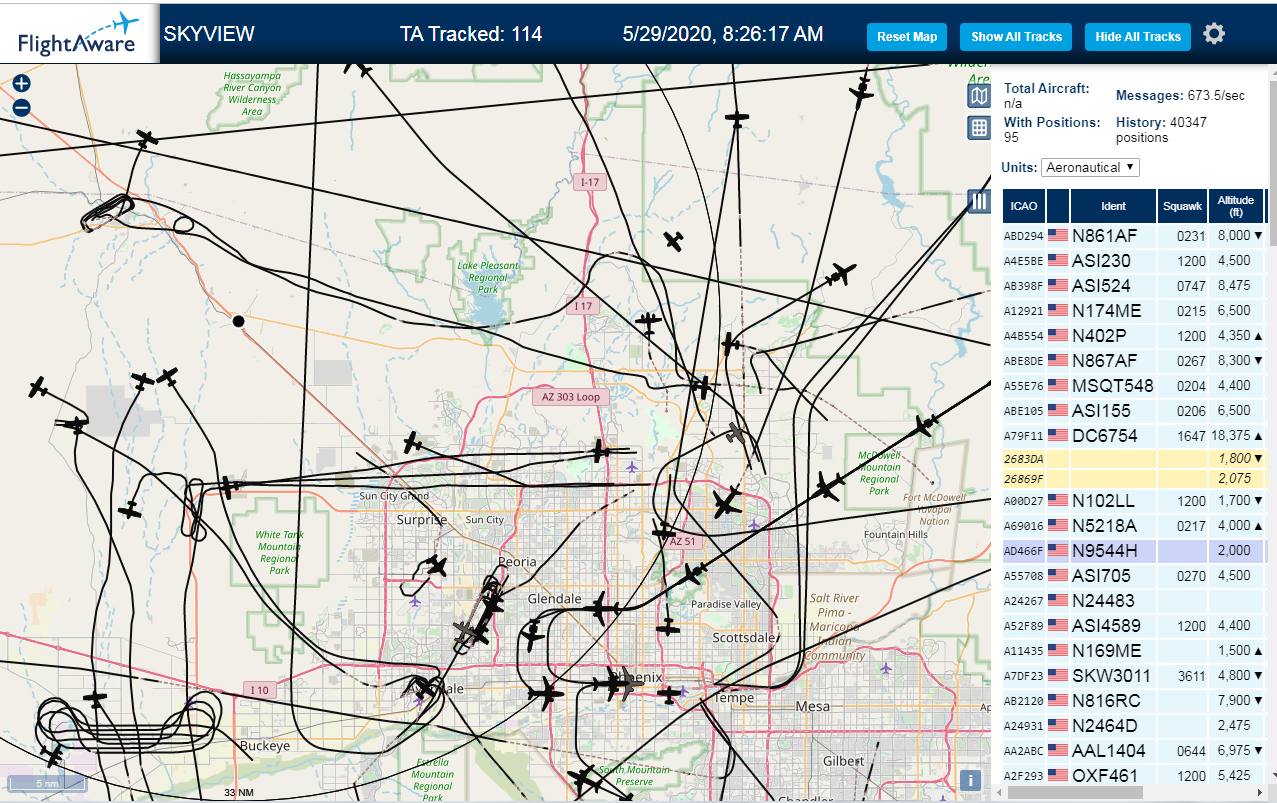Open the settings gear icon
Screen dimensions: 1277x803
(1214, 34)
